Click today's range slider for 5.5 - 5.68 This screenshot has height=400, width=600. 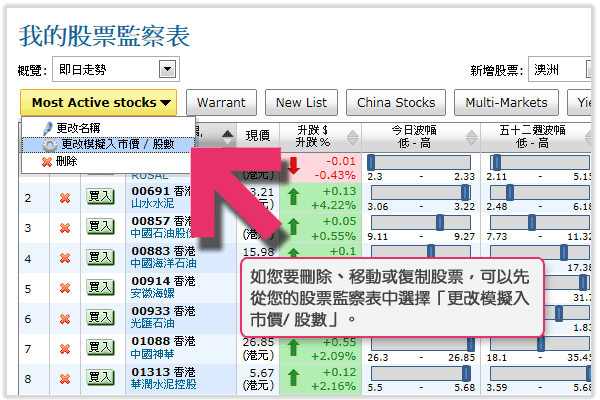(x=421, y=374)
